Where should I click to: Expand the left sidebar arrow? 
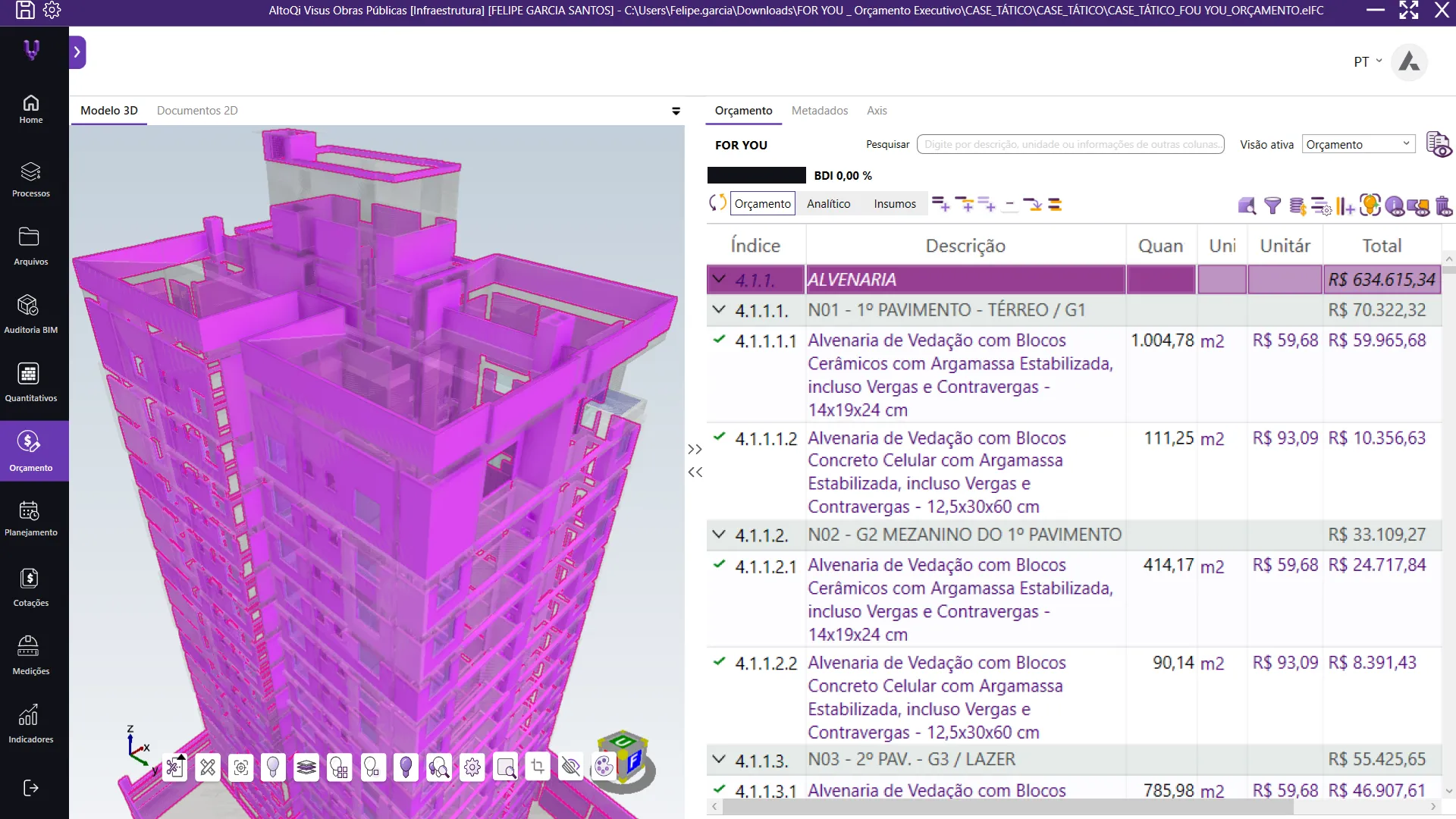tap(77, 52)
